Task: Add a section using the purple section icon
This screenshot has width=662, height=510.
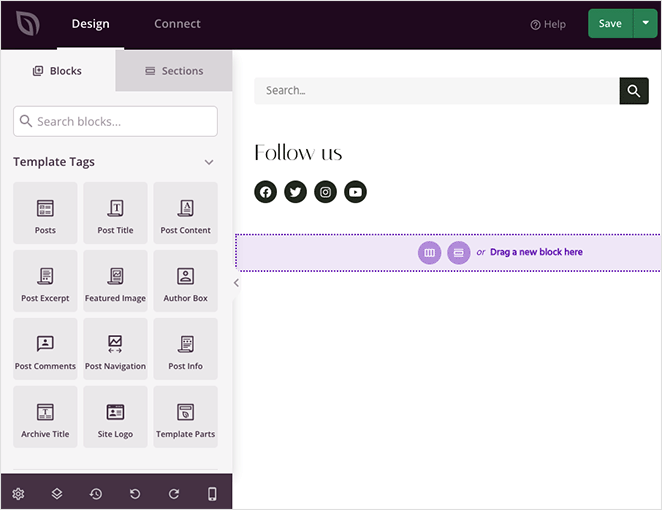Action: 459,252
